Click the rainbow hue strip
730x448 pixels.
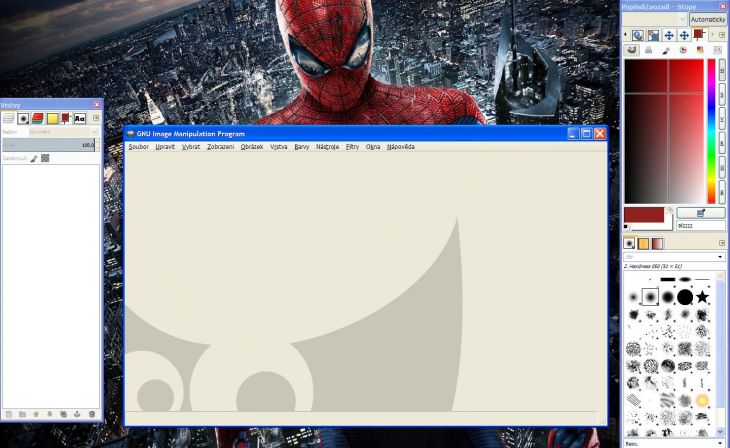[711, 131]
